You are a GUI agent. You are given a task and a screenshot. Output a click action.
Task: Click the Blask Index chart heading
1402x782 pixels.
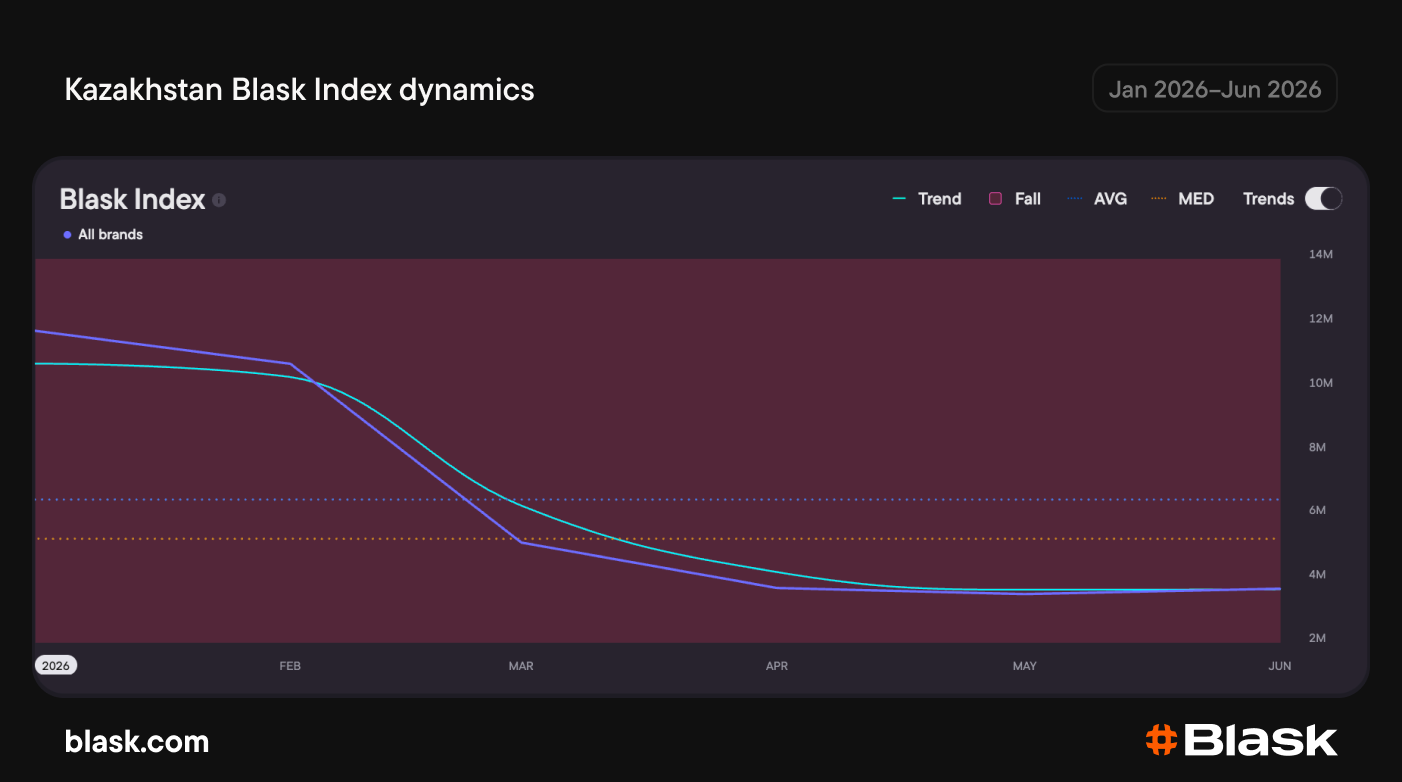coord(132,199)
